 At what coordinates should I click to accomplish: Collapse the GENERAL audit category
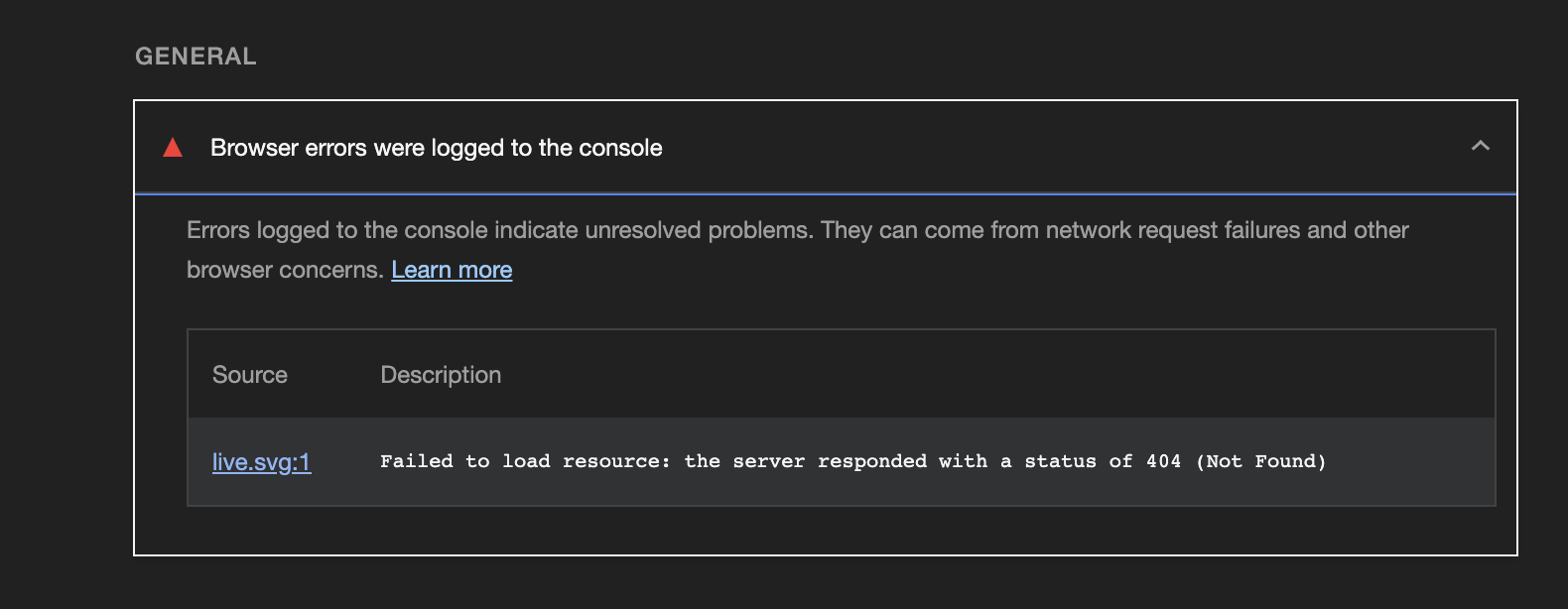196,57
